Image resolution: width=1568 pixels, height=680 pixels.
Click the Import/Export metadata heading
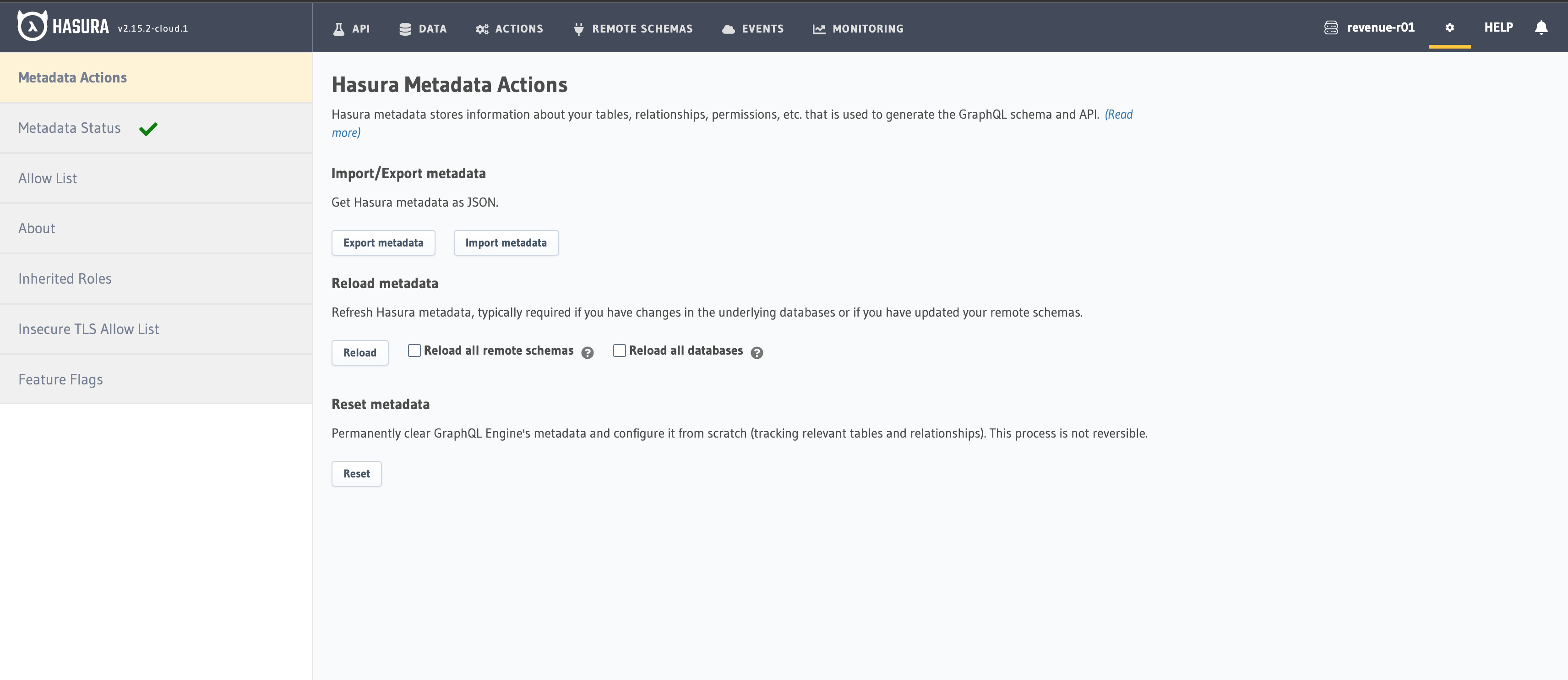(408, 174)
